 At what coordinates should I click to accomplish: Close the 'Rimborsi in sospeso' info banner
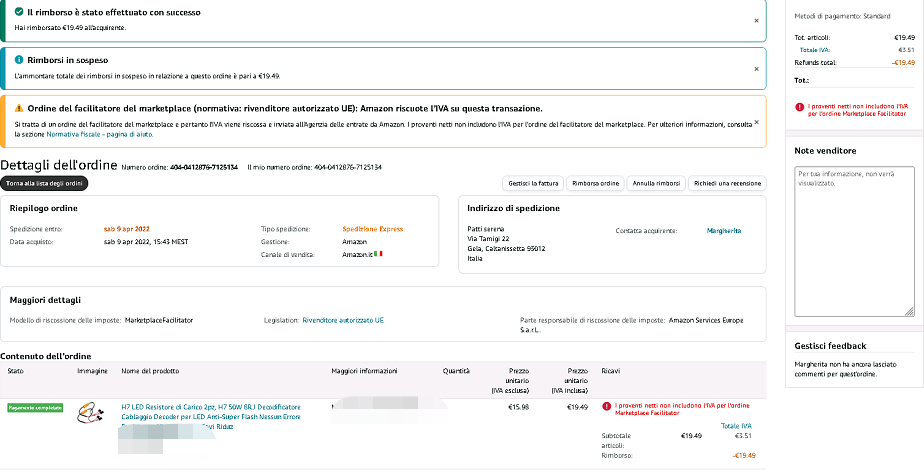tap(755, 68)
